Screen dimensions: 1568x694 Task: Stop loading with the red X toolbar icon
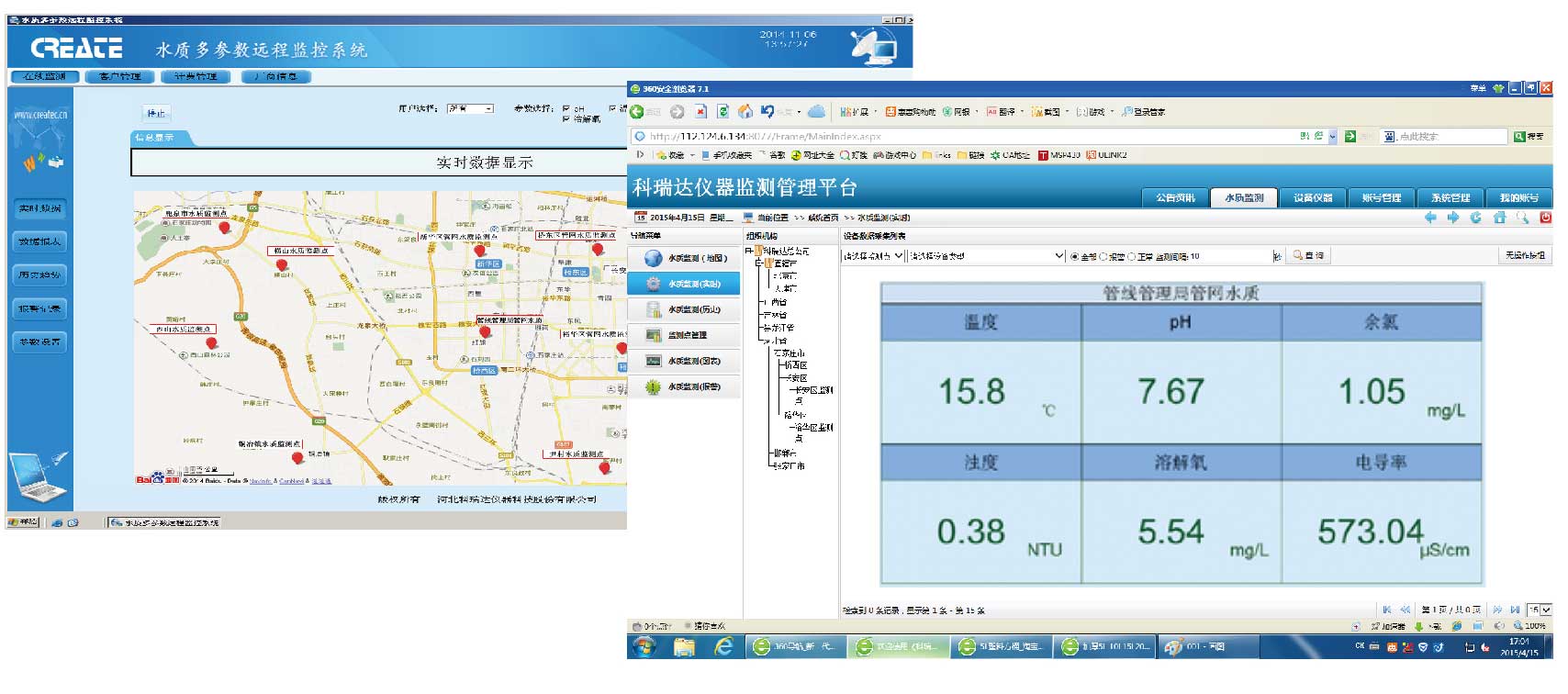(x=700, y=112)
